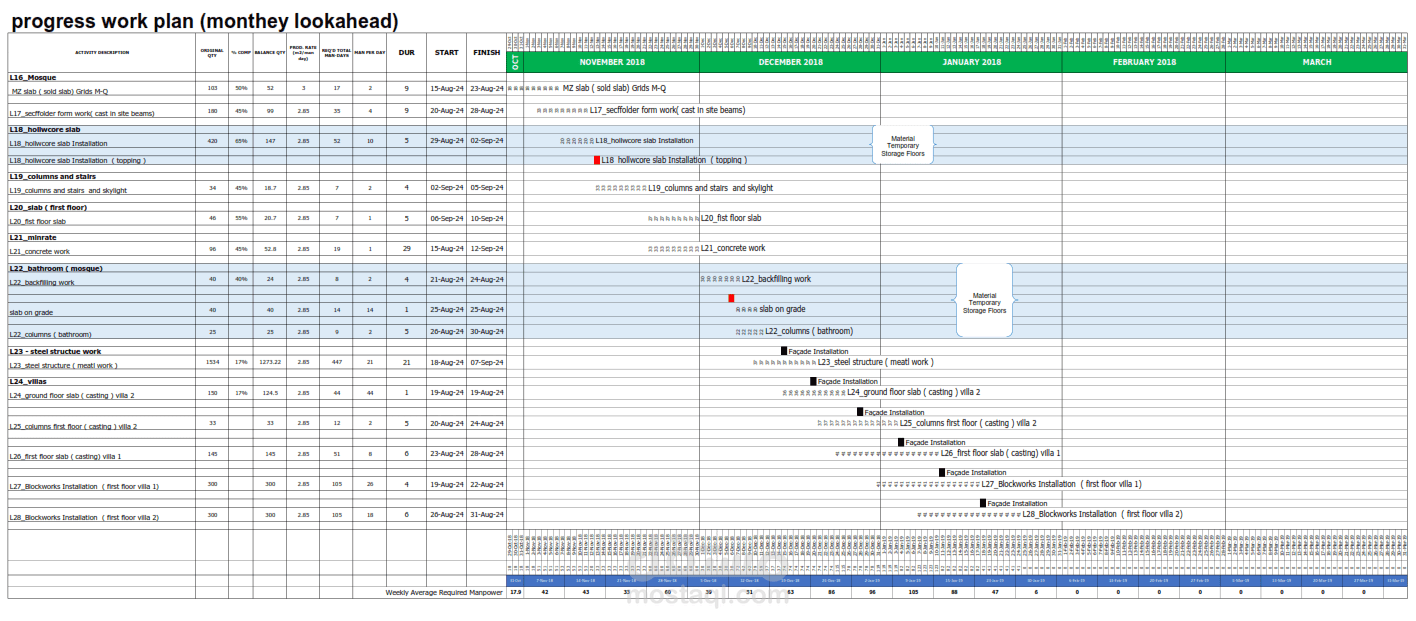Click the Material Temporary Storage callout near L18 rows
This screenshot has width=1416, height=621.
tap(903, 145)
